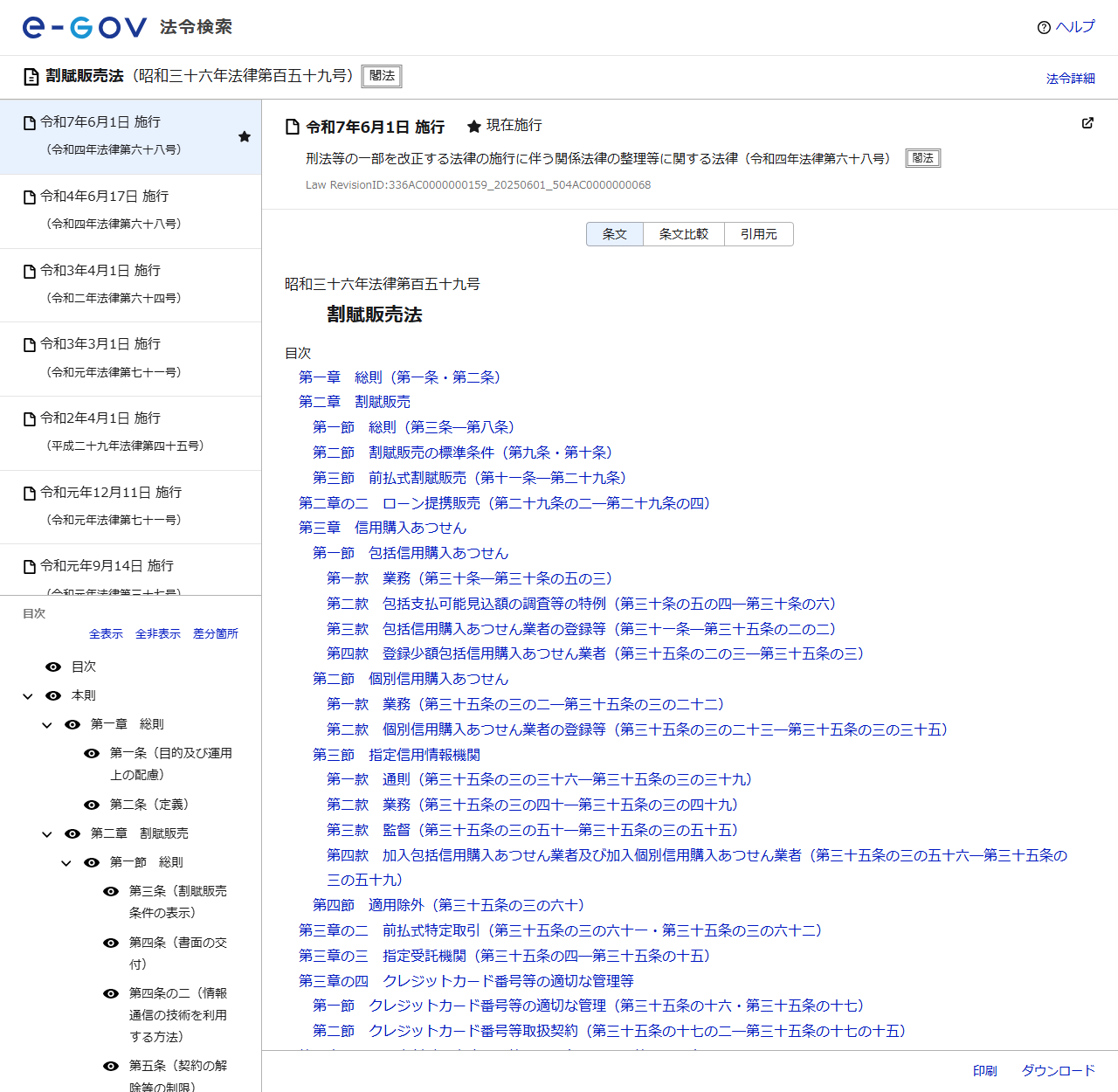The height and width of the screenshot is (1092, 1118).
Task: Click the 印刷 print button
Action: click(985, 1071)
